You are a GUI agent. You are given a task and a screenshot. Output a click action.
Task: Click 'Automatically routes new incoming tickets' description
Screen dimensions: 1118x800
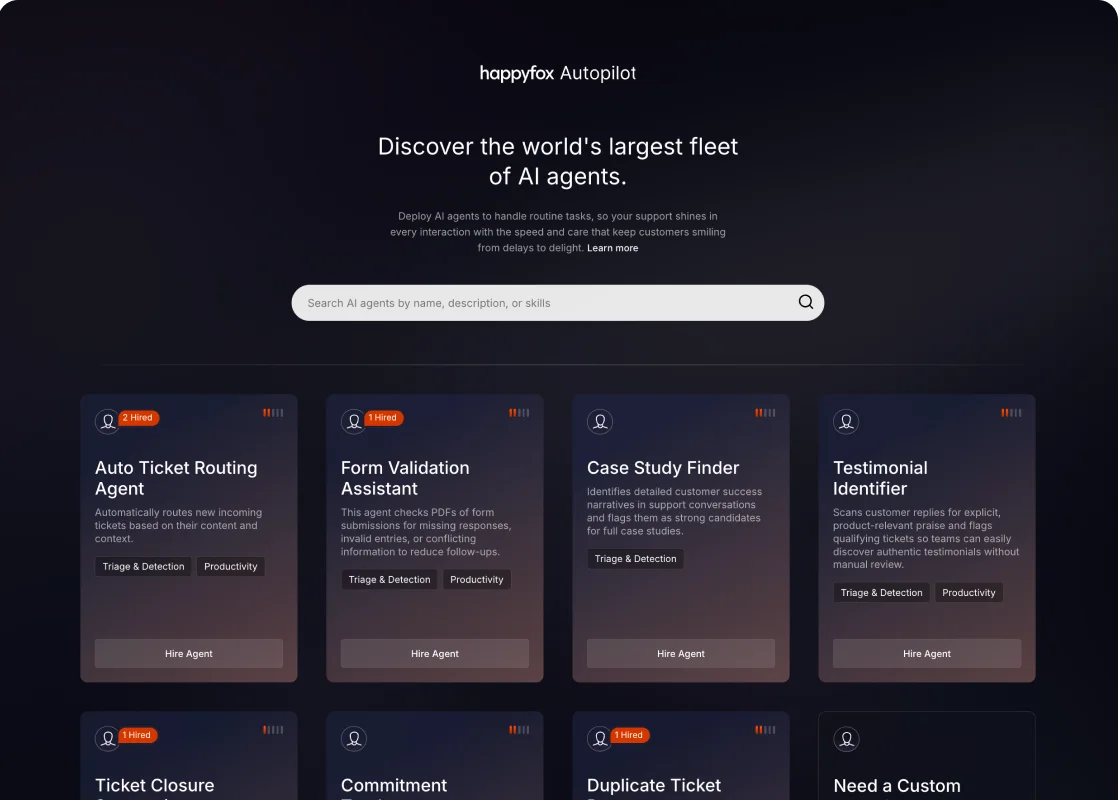tap(178, 525)
